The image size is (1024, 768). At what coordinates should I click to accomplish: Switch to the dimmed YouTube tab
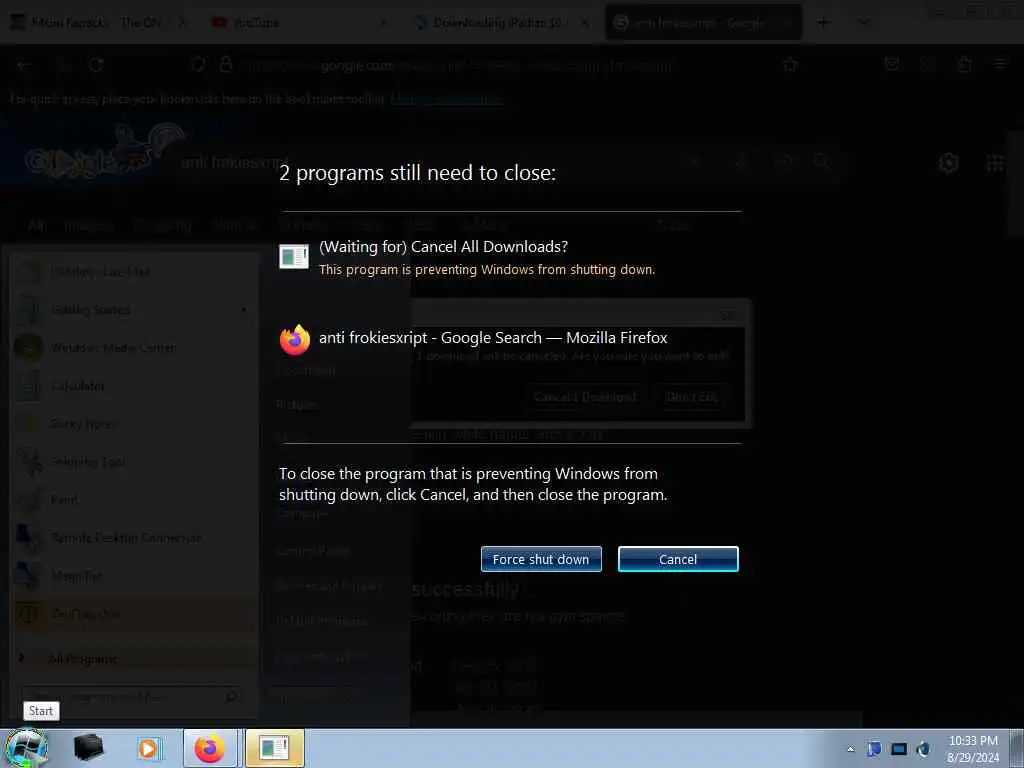pyautogui.click(x=300, y=22)
